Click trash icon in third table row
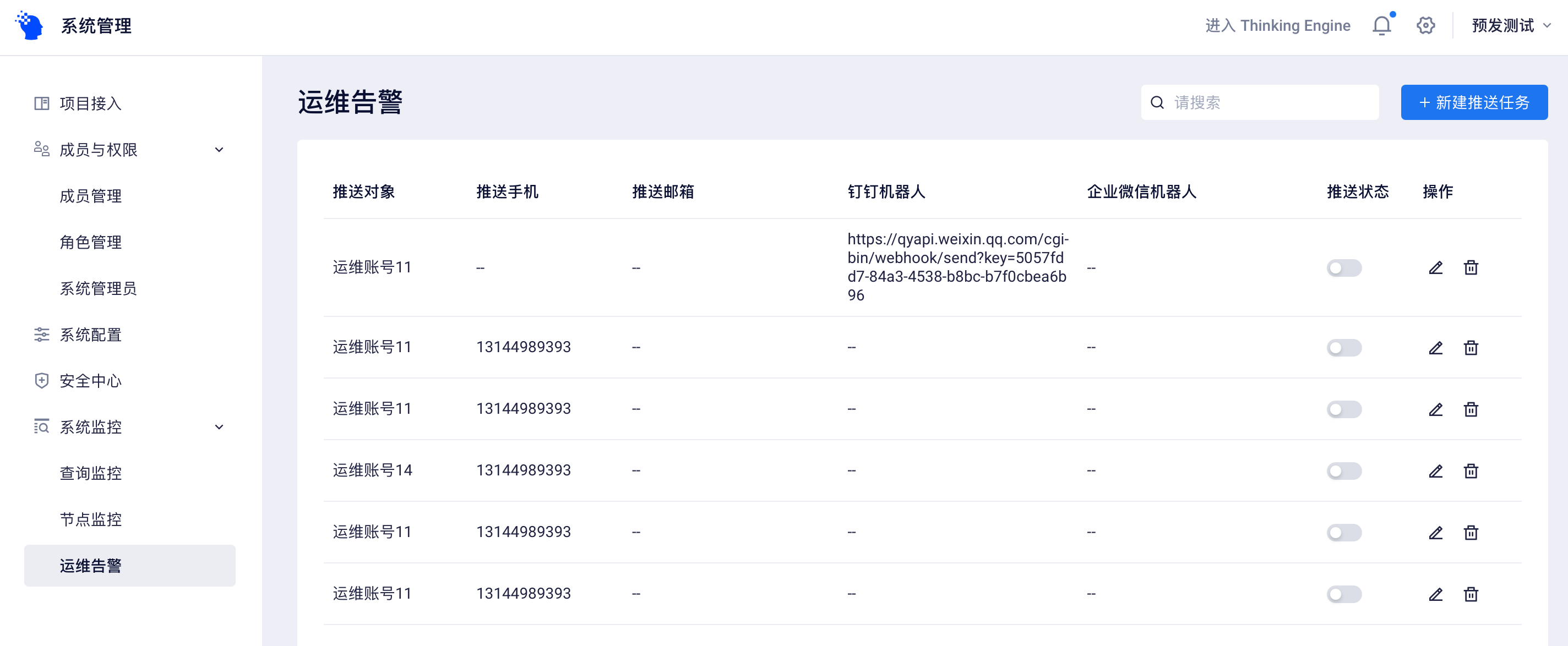This screenshot has height=646, width=1568. click(x=1471, y=409)
